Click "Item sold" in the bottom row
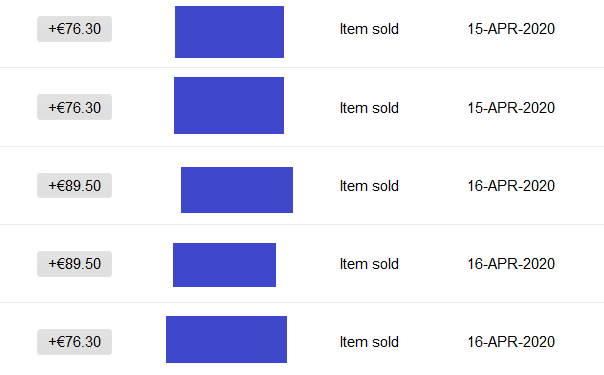This screenshot has height=375, width=604. tap(369, 342)
